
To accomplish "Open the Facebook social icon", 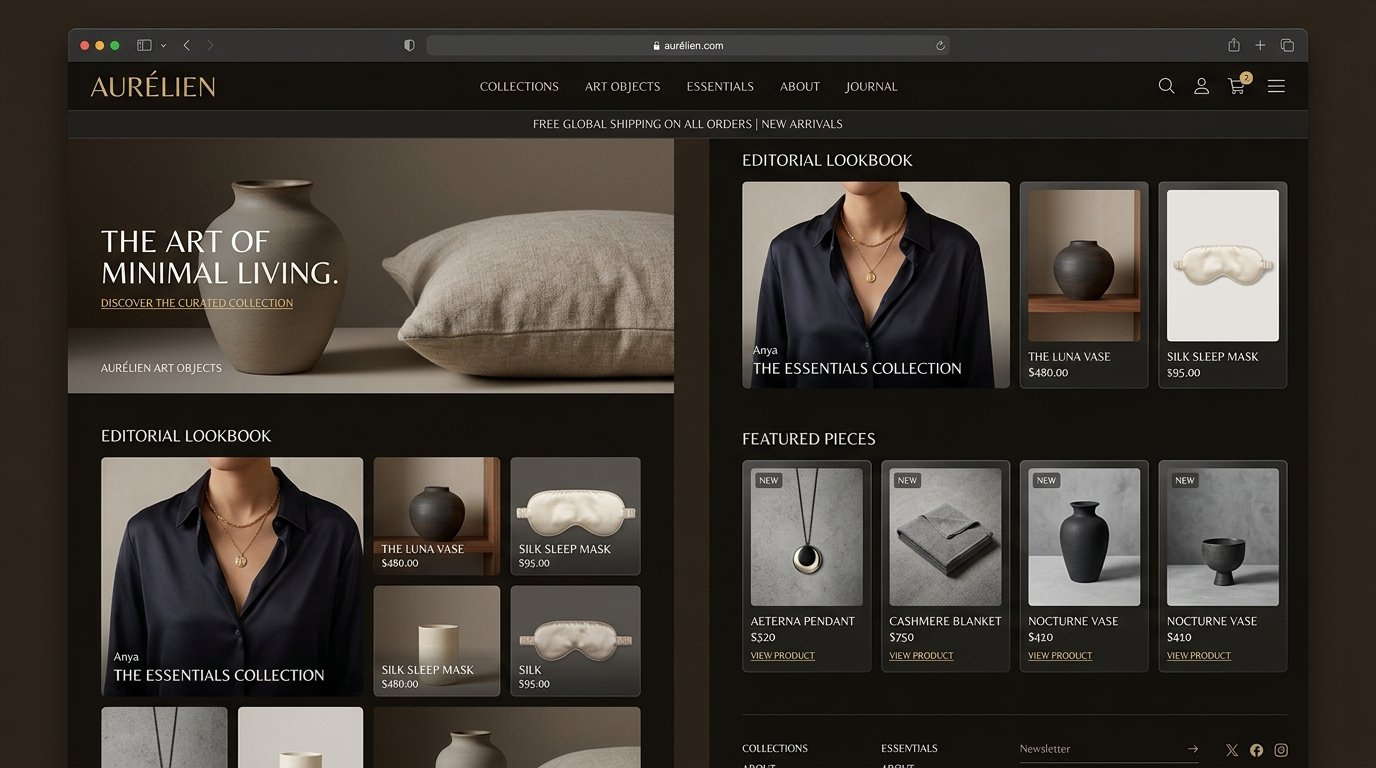I will (x=1256, y=750).
